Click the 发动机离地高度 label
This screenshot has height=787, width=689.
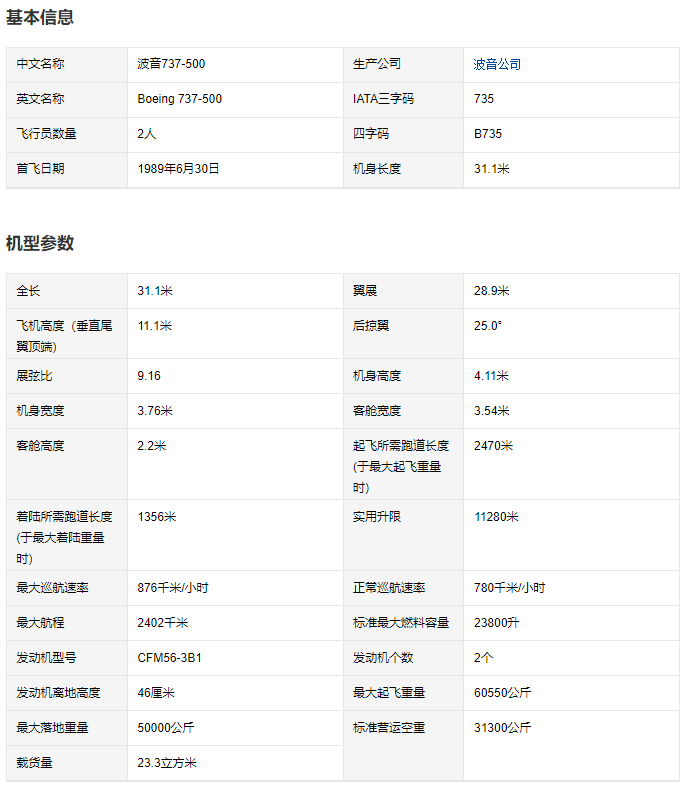pos(58,693)
